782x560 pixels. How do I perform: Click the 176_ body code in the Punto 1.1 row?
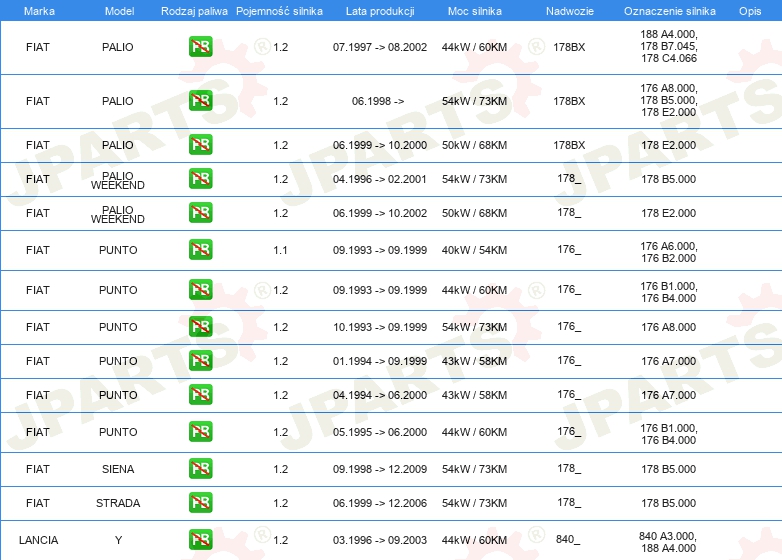569,249
